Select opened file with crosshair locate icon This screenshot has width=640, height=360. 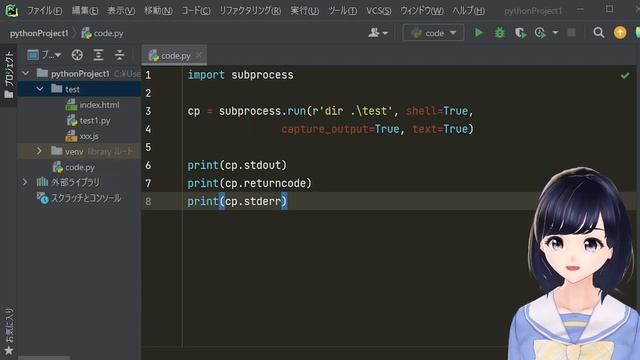(77, 55)
